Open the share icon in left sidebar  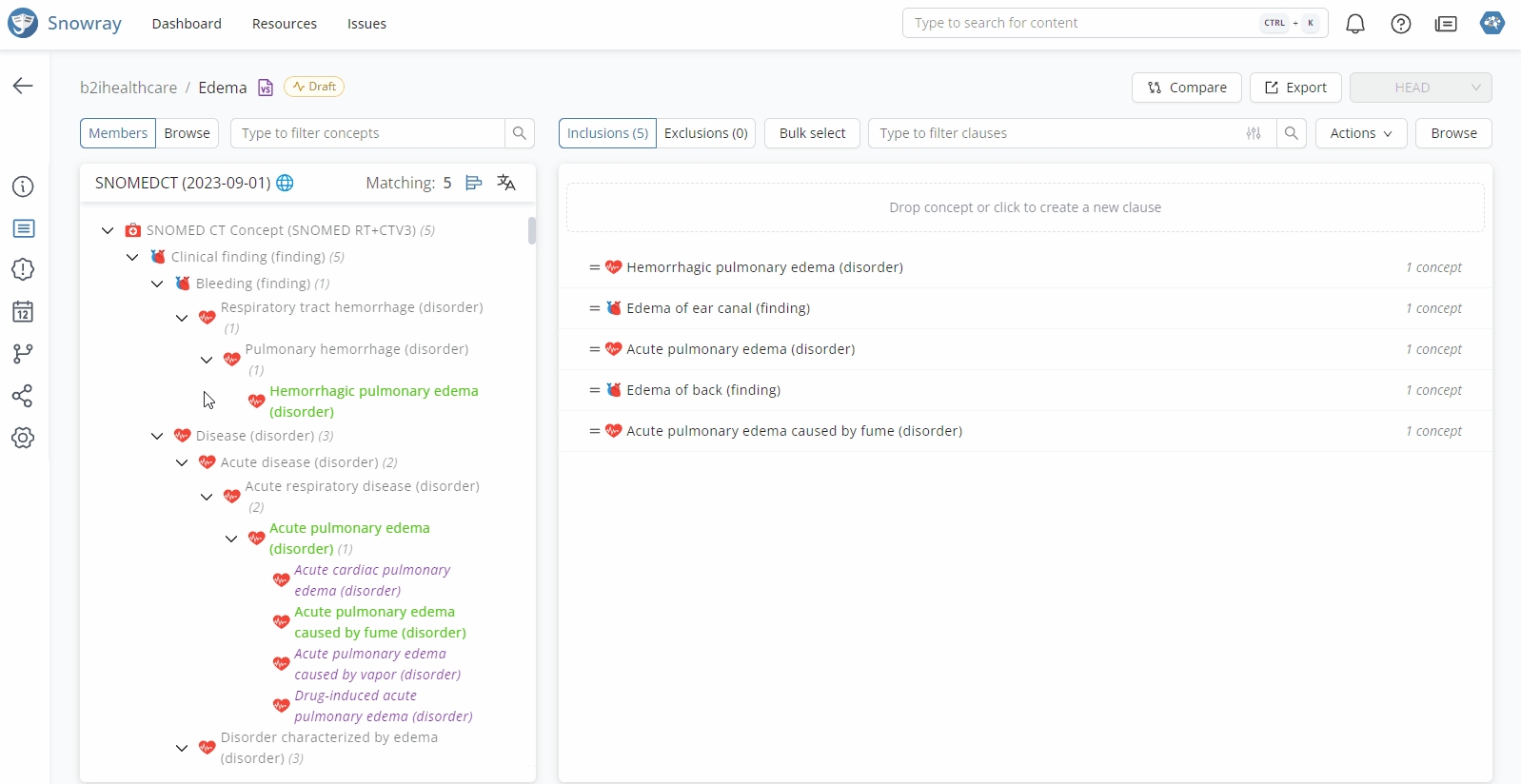[x=23, y=396]
